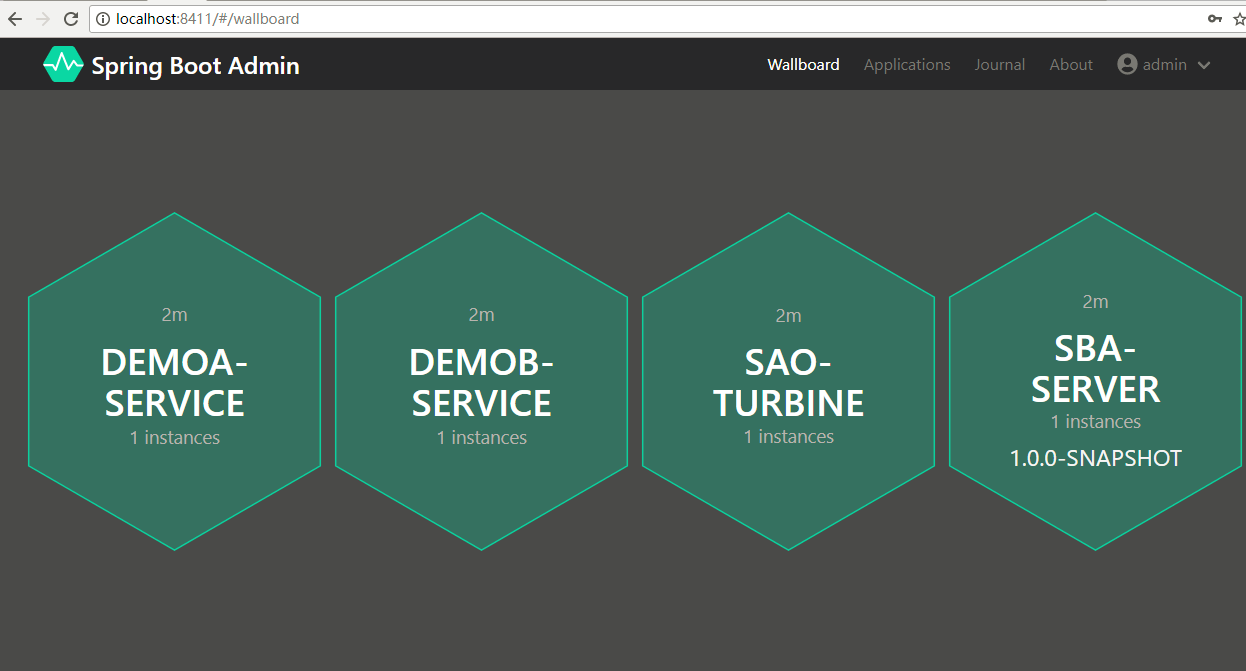Viewport: 1246px width, 671px height.
Task: Open the About tab
Action: coord(1071,64)
